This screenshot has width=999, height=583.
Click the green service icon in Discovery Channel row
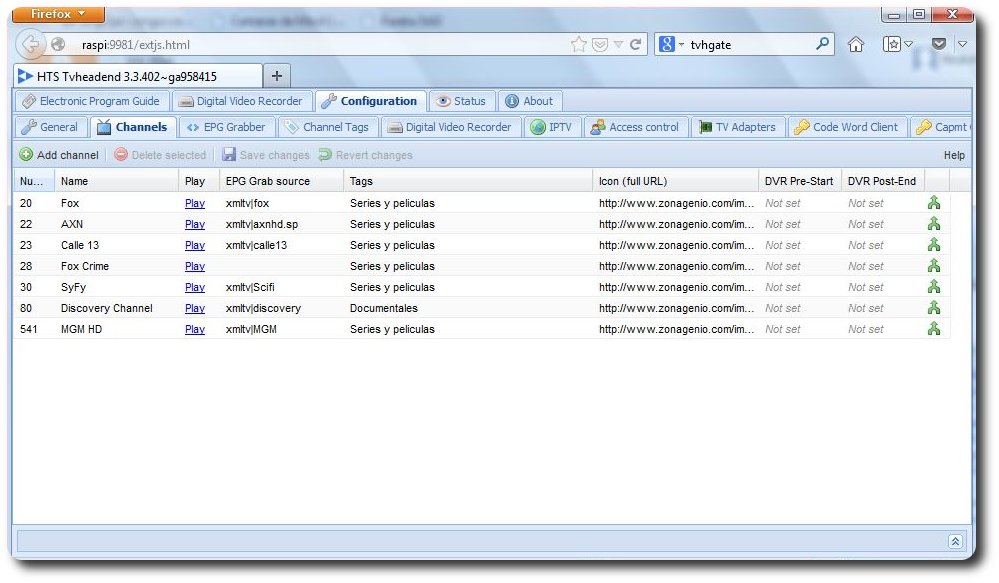[933, 308]
